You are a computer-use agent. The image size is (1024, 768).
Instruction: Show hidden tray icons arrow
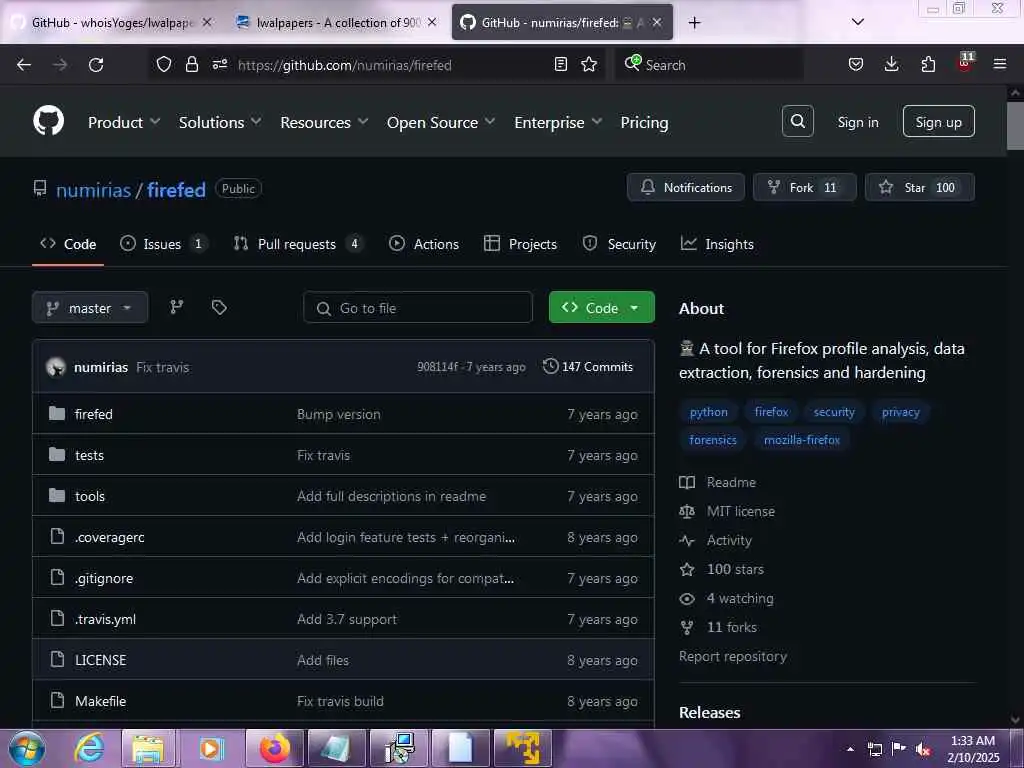(850, 749)
